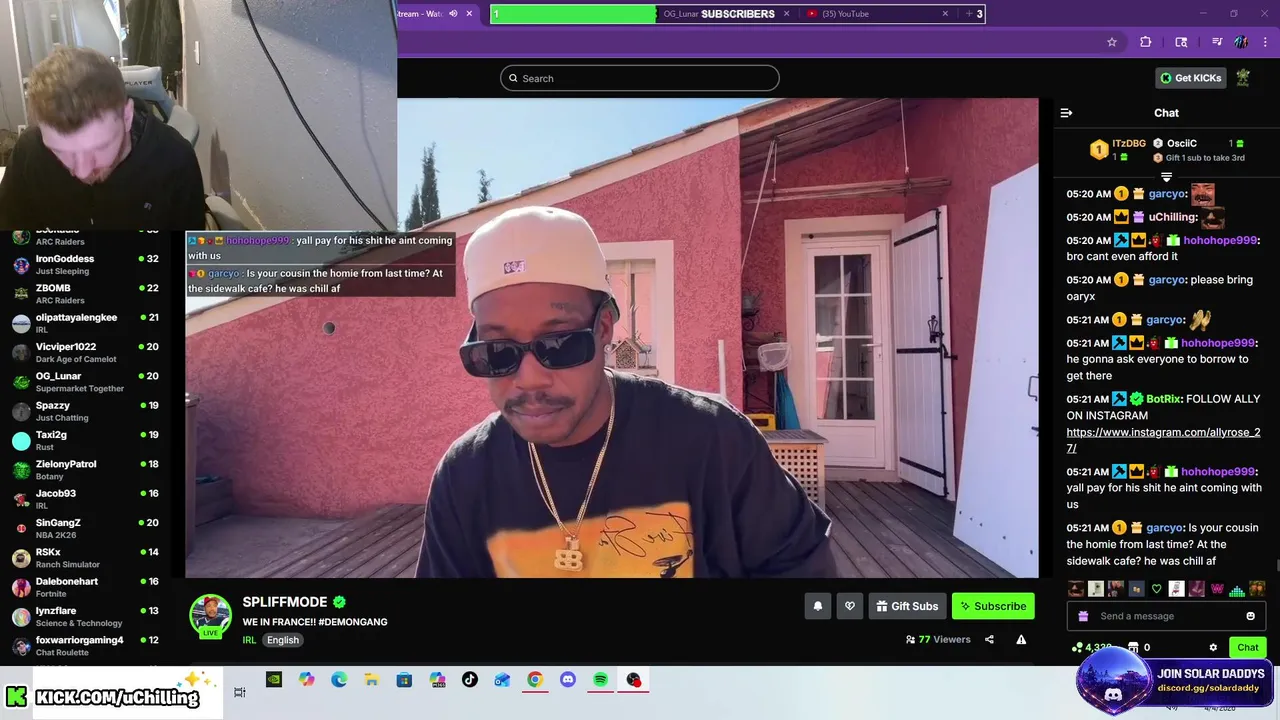
Task: Click inside the Kick search field
Action: click(x=640, y=78)
